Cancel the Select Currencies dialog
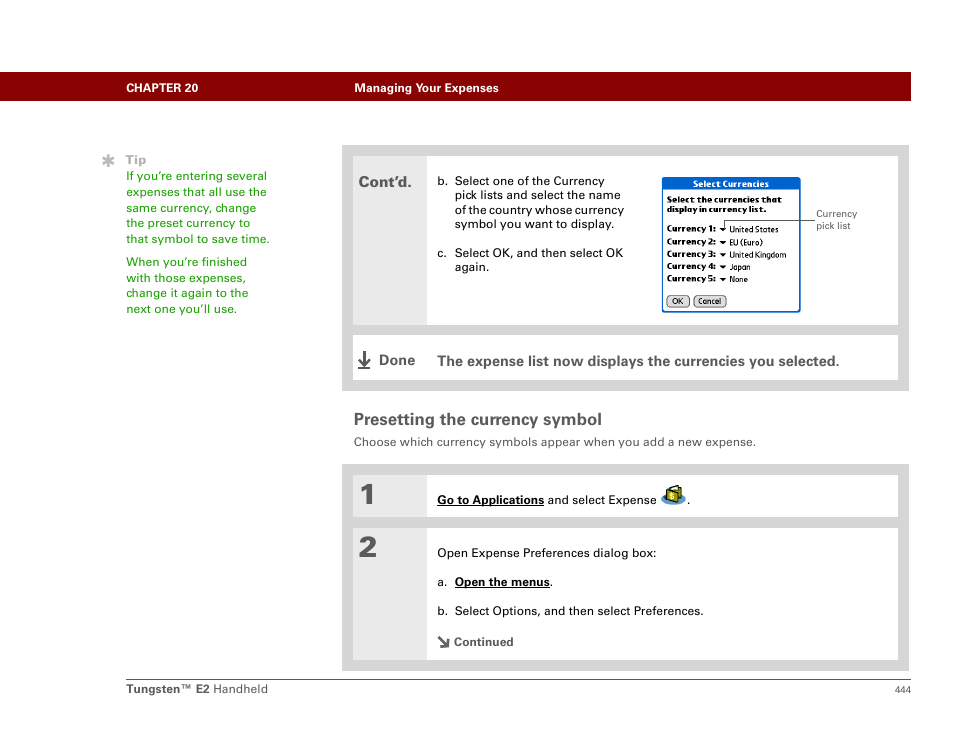The height and width of the screenshot is (738, 954). [709, 301]
